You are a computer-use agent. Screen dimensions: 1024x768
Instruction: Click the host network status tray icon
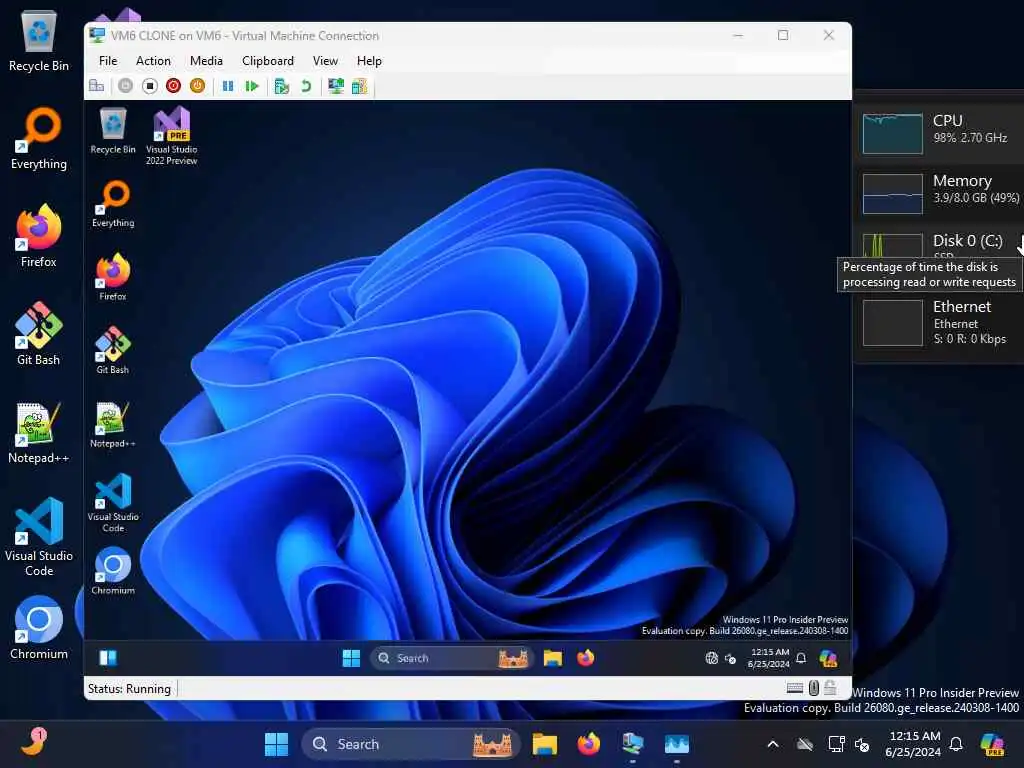coord(836,744)
